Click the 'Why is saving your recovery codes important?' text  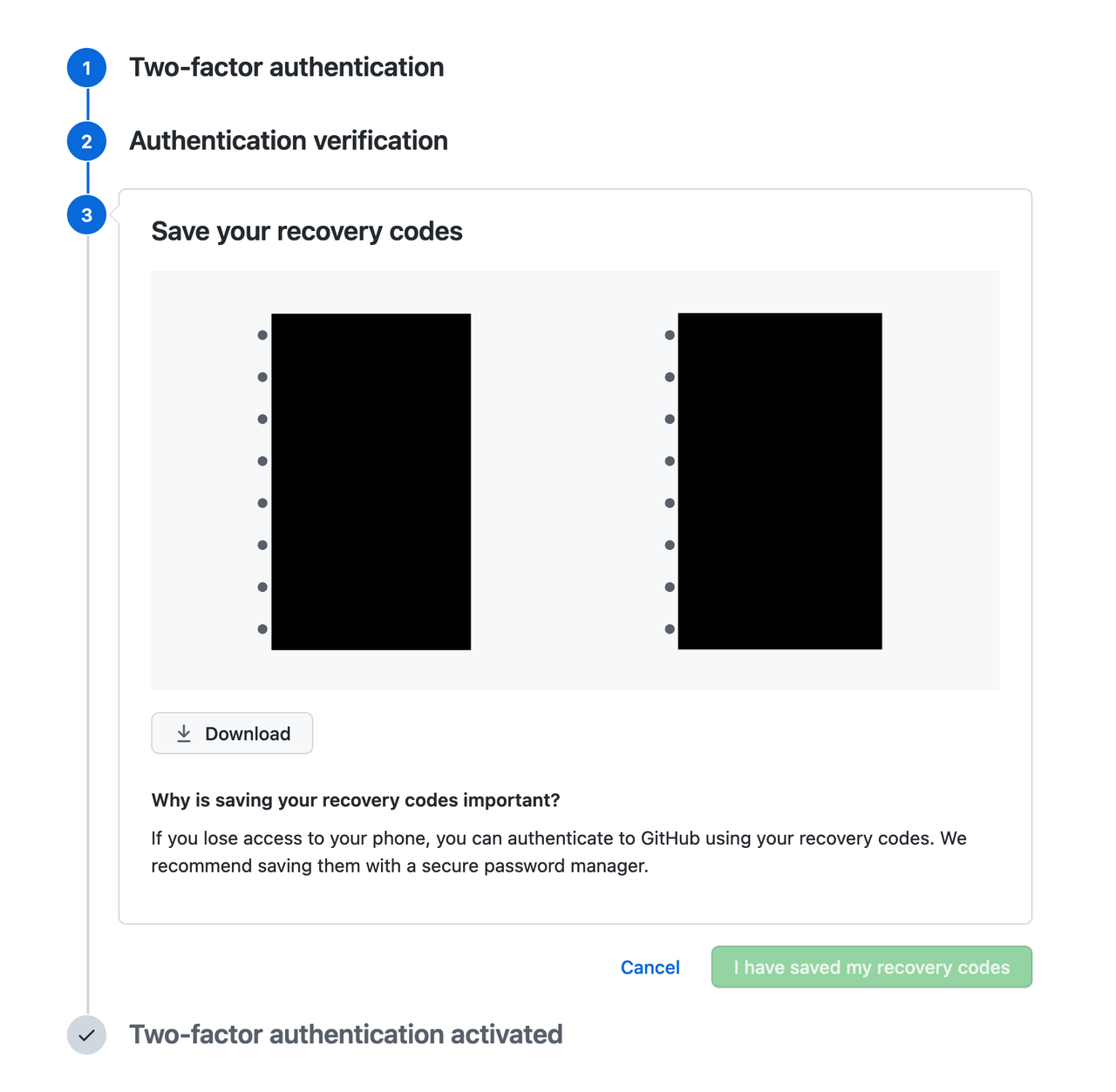pyautogui.click(x=356, y=800)
